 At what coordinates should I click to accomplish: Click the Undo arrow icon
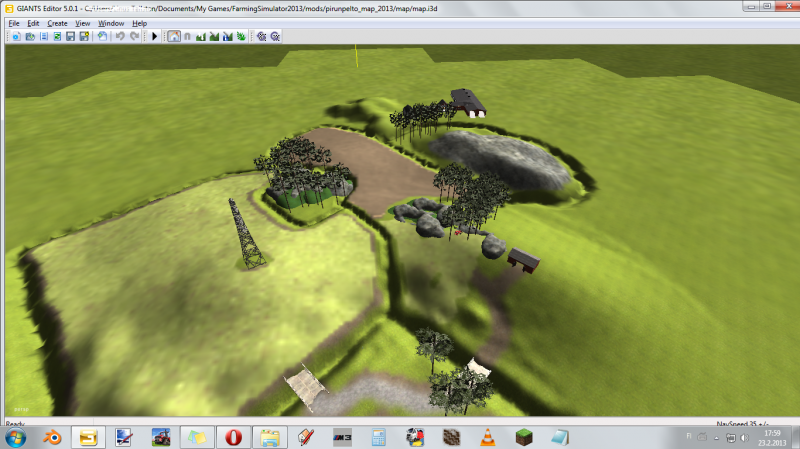click(x=120, y=36)
